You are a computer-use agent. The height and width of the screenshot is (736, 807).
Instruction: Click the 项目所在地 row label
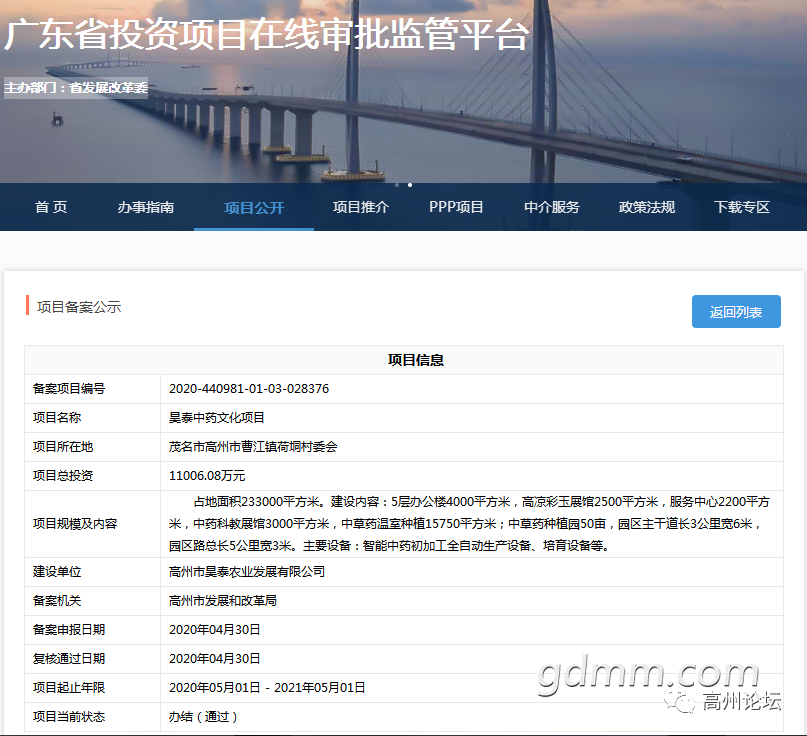pos(63,447)
